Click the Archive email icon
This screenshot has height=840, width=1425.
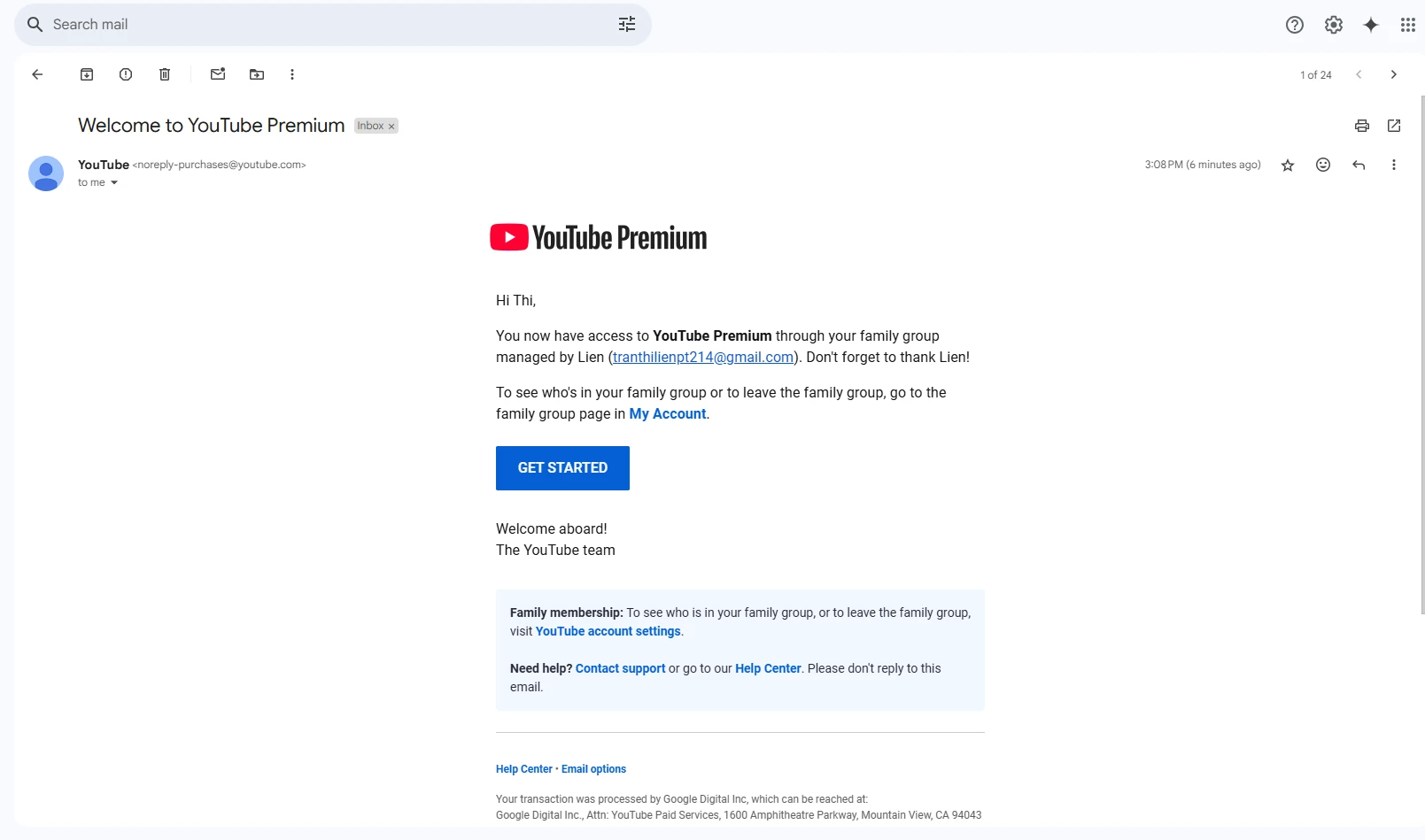[87, 74]
